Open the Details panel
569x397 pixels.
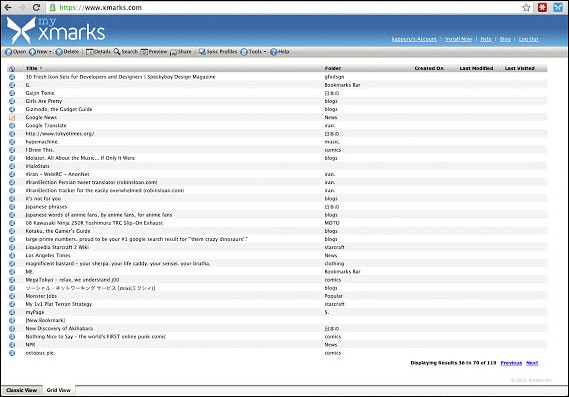tap(98, 52)
